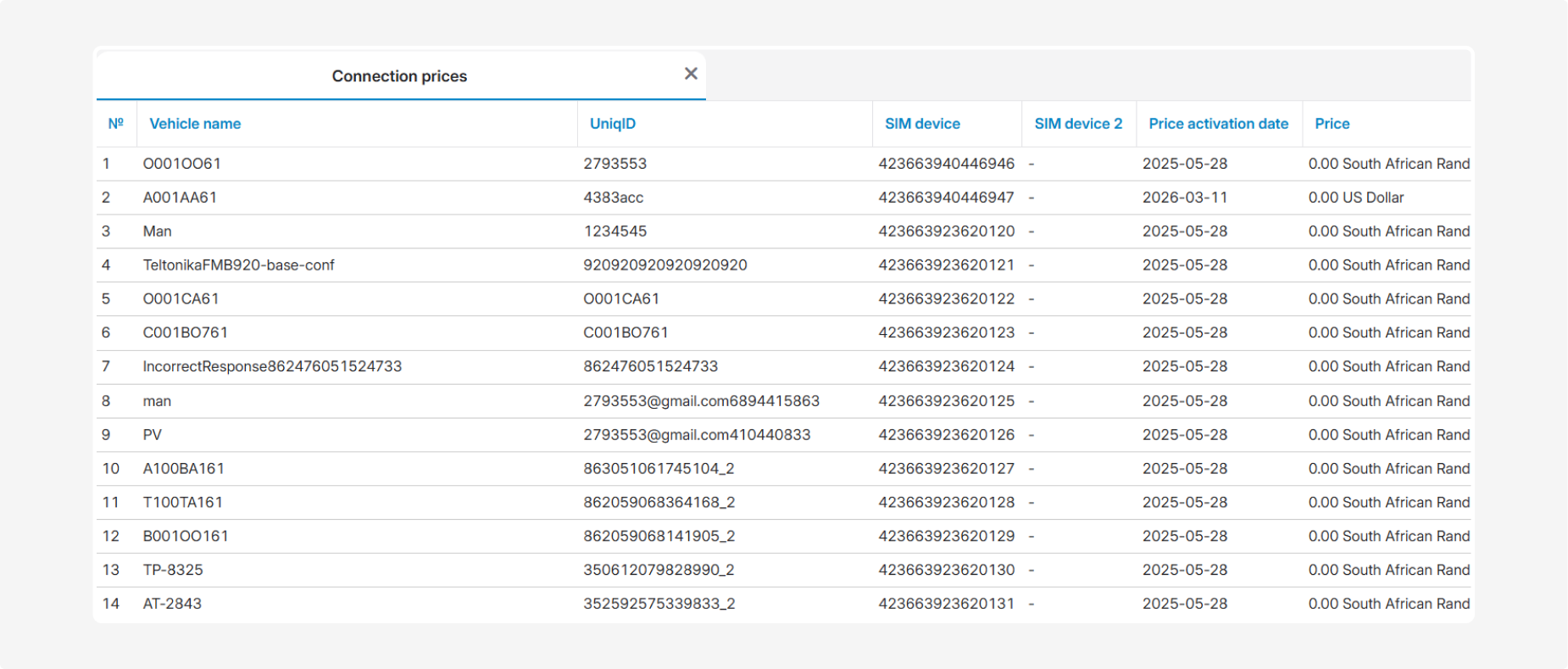Click SIM device 423663923620123
1568x669 pixels.
click(x=946, y=333)
